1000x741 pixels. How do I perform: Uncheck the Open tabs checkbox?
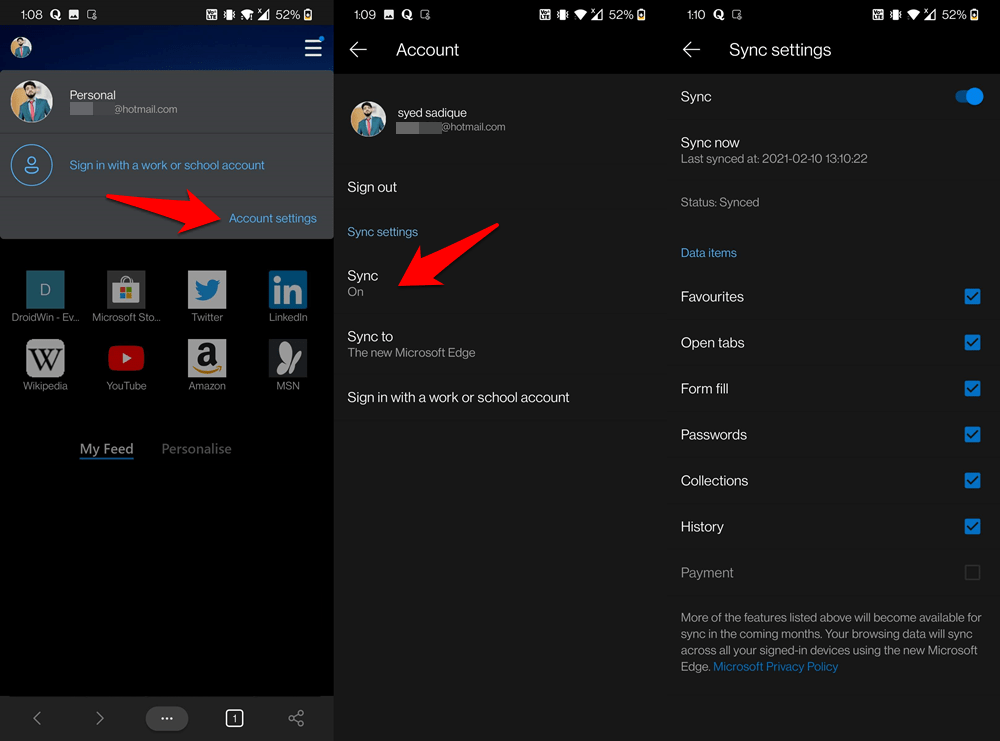(972, 342)
